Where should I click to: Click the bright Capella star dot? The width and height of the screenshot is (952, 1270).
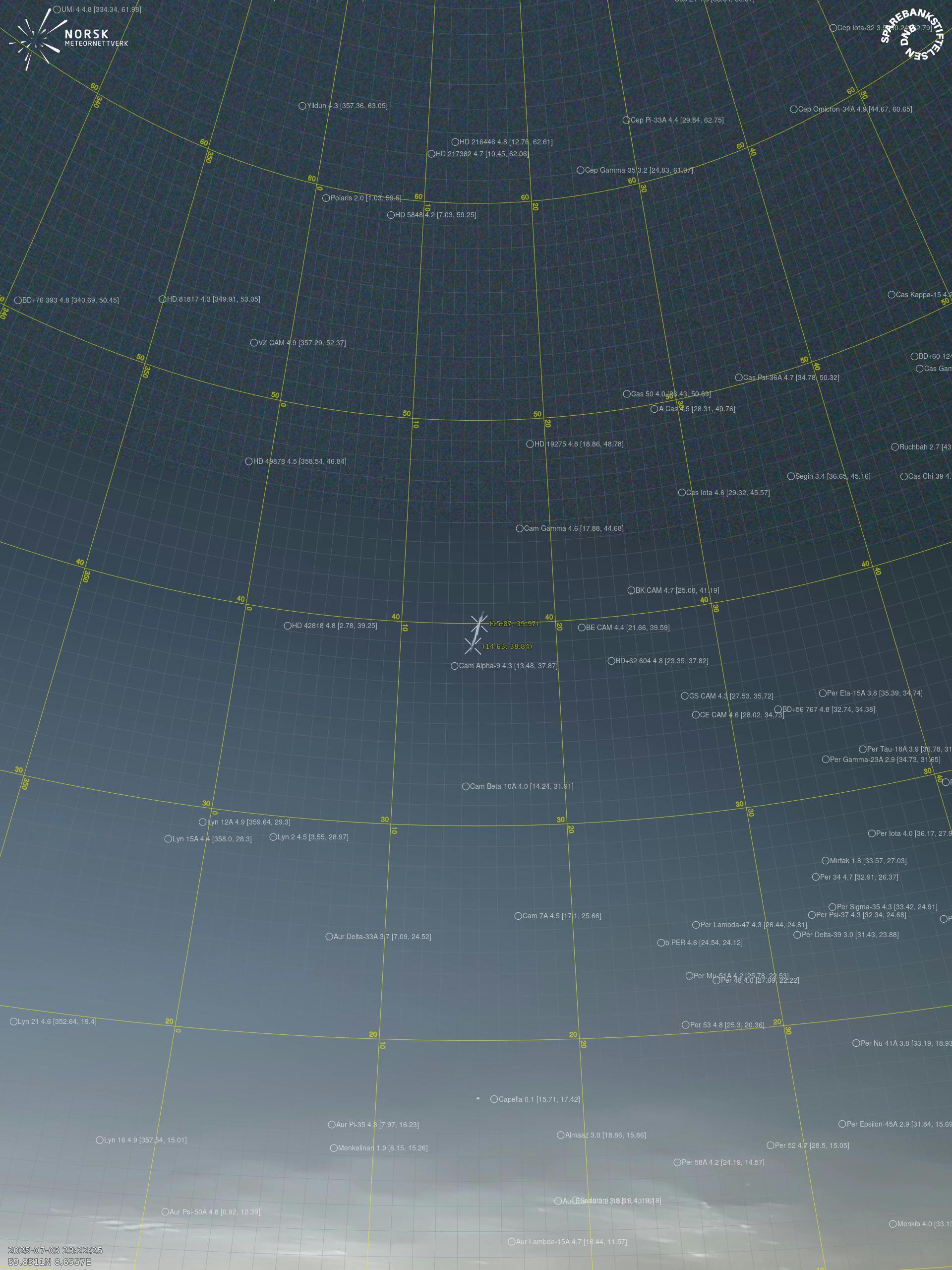pos(477,1099)
